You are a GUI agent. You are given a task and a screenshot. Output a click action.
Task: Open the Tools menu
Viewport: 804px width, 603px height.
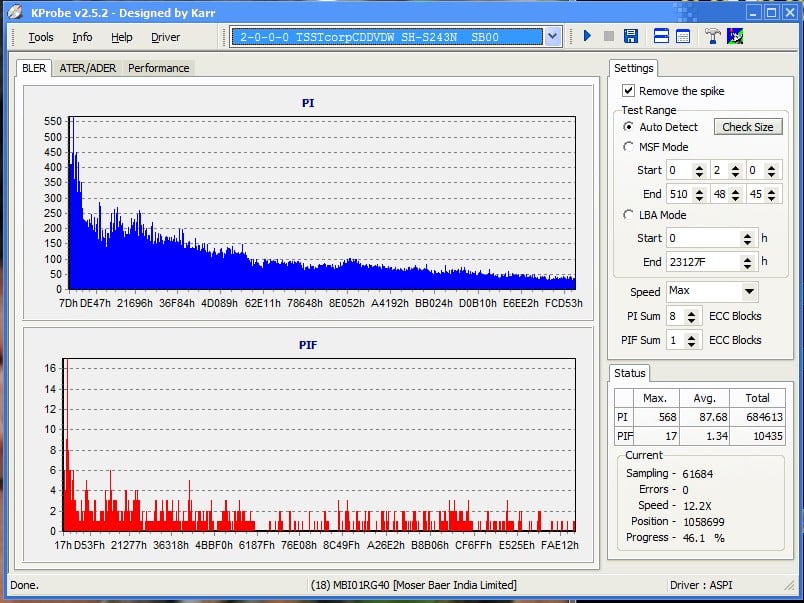point(41,37)
